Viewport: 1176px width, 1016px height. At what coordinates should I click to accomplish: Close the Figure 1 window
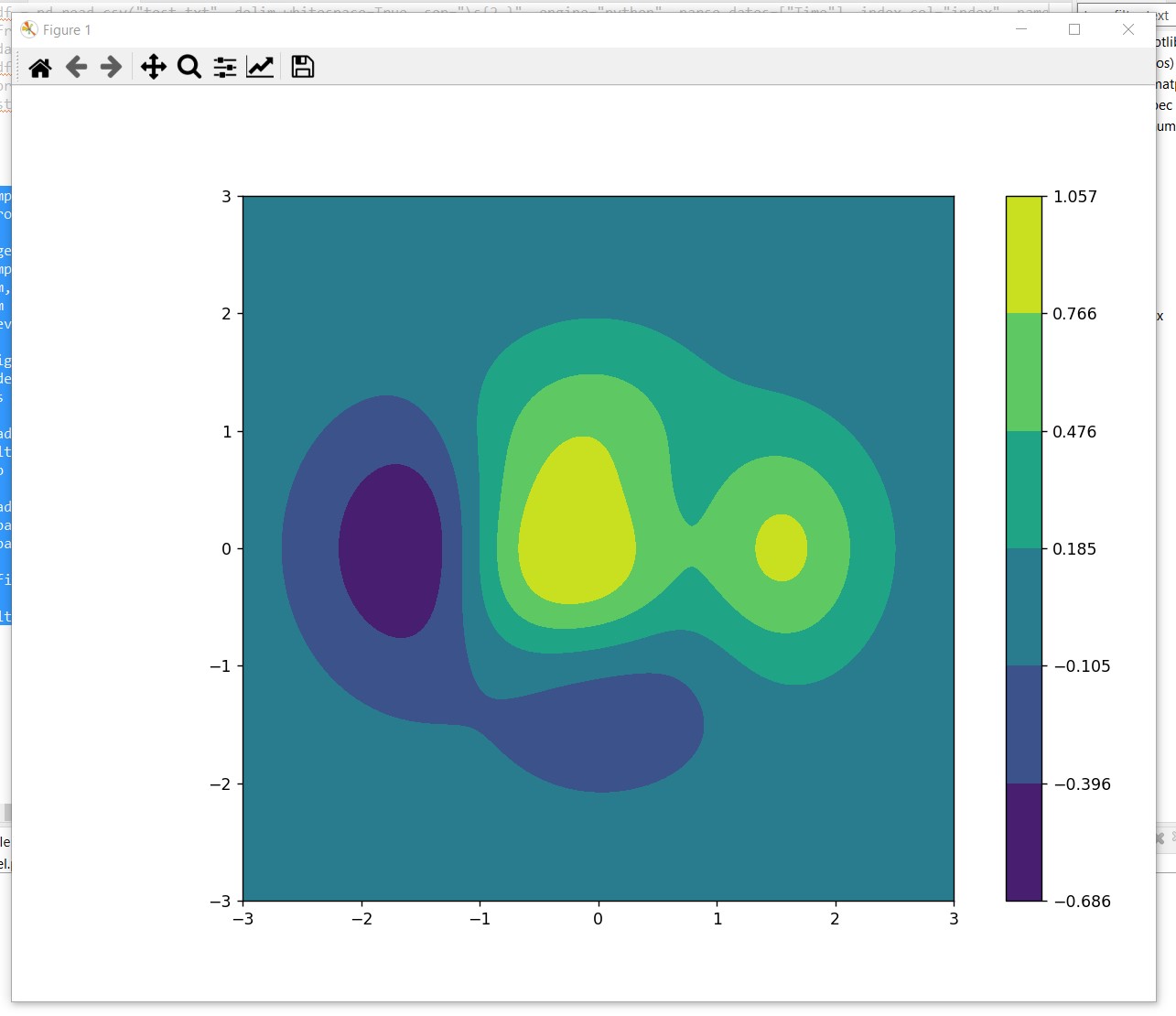click(1128, 29)
